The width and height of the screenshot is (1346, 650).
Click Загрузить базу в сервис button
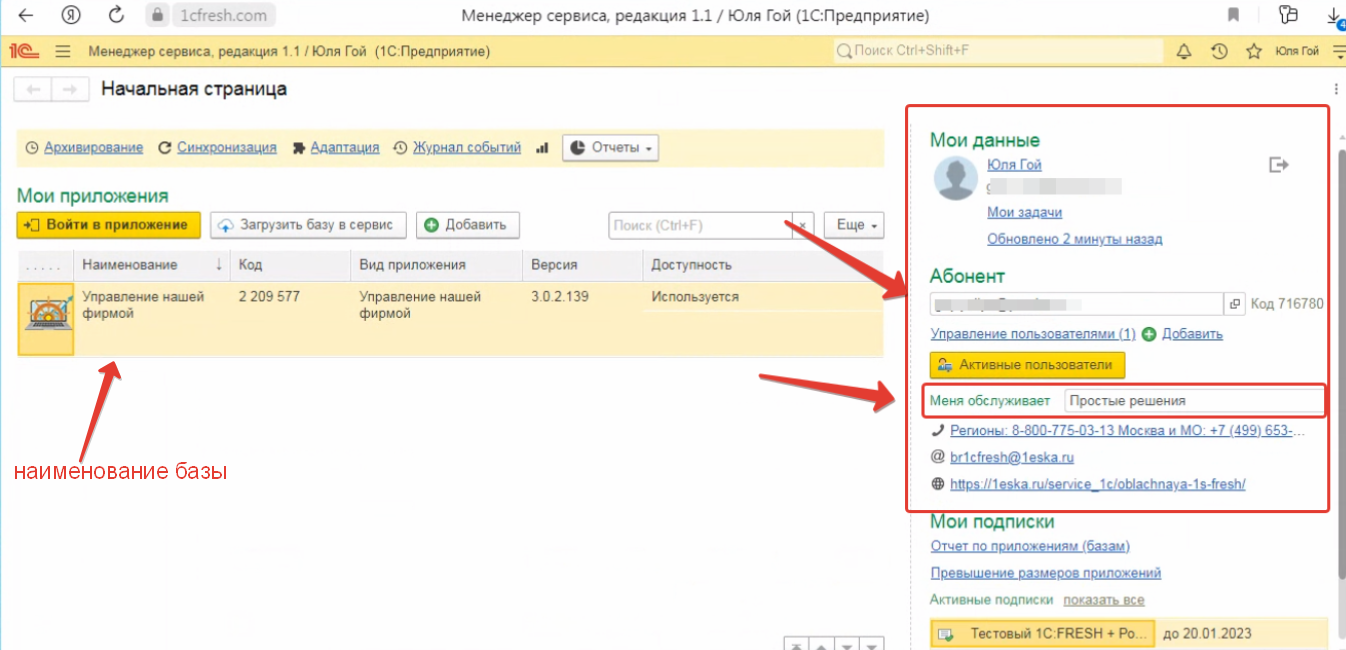(309, 225)
